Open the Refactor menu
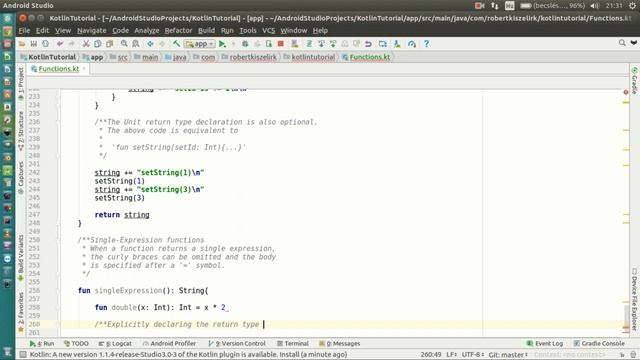 (x=178, y=31)
